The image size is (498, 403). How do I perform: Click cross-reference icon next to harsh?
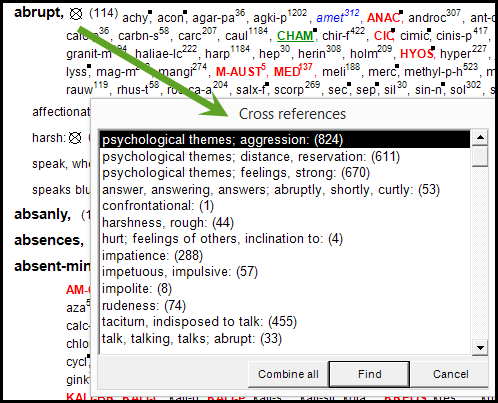tap(75, 138)
